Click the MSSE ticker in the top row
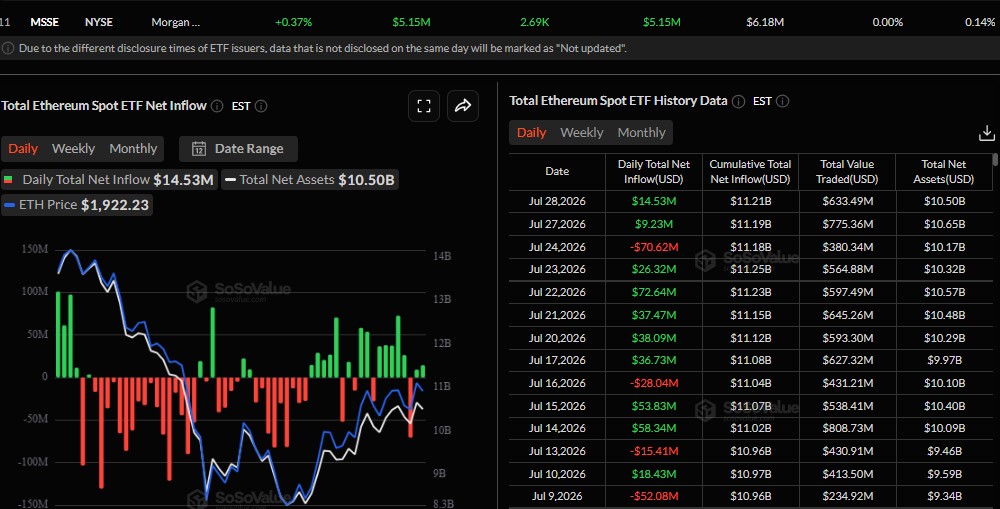The height and width of the screenshot is (509, 1000). coord(45,22)
